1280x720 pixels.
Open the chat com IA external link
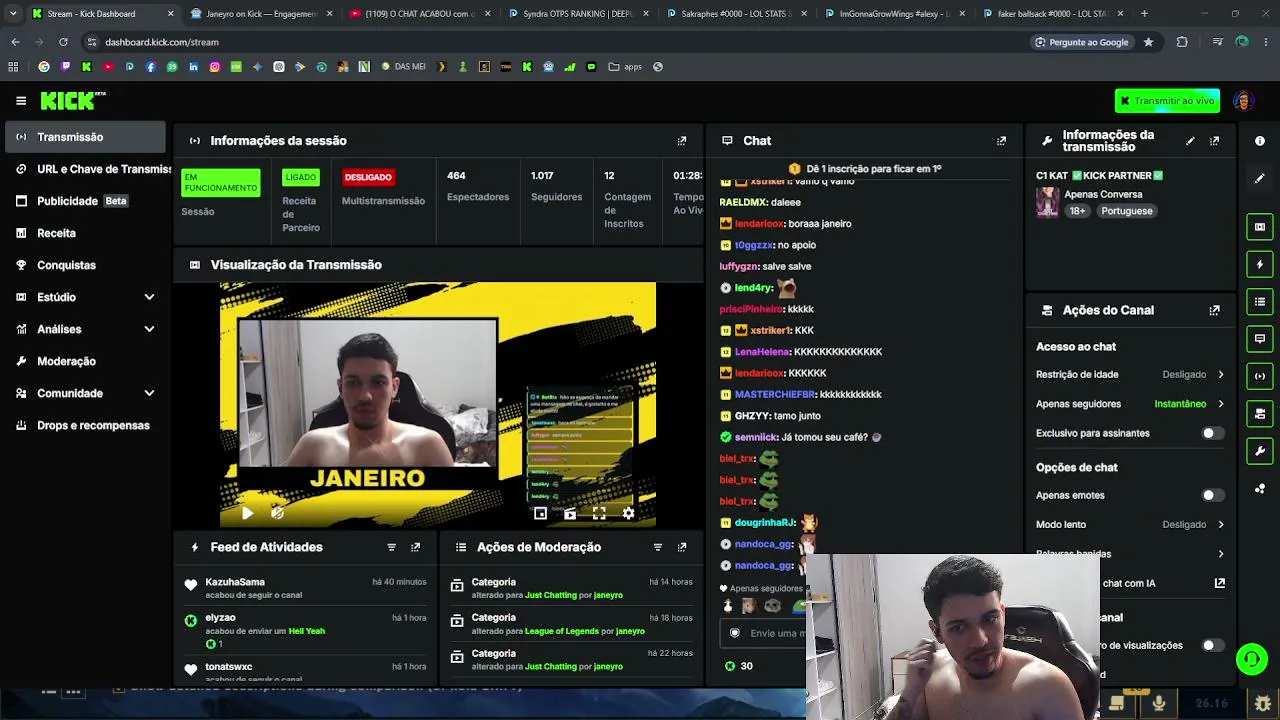point(1219,583)
